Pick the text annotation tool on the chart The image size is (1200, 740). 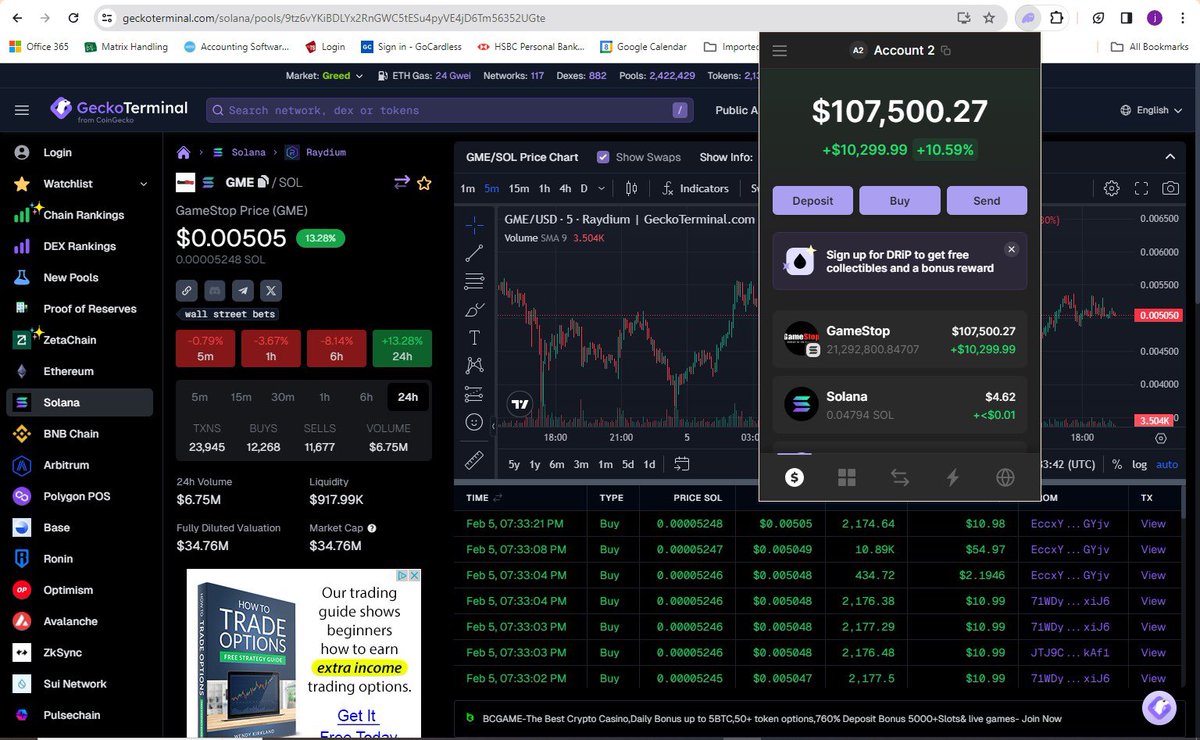pyautogui.click(x=474, y=336)
